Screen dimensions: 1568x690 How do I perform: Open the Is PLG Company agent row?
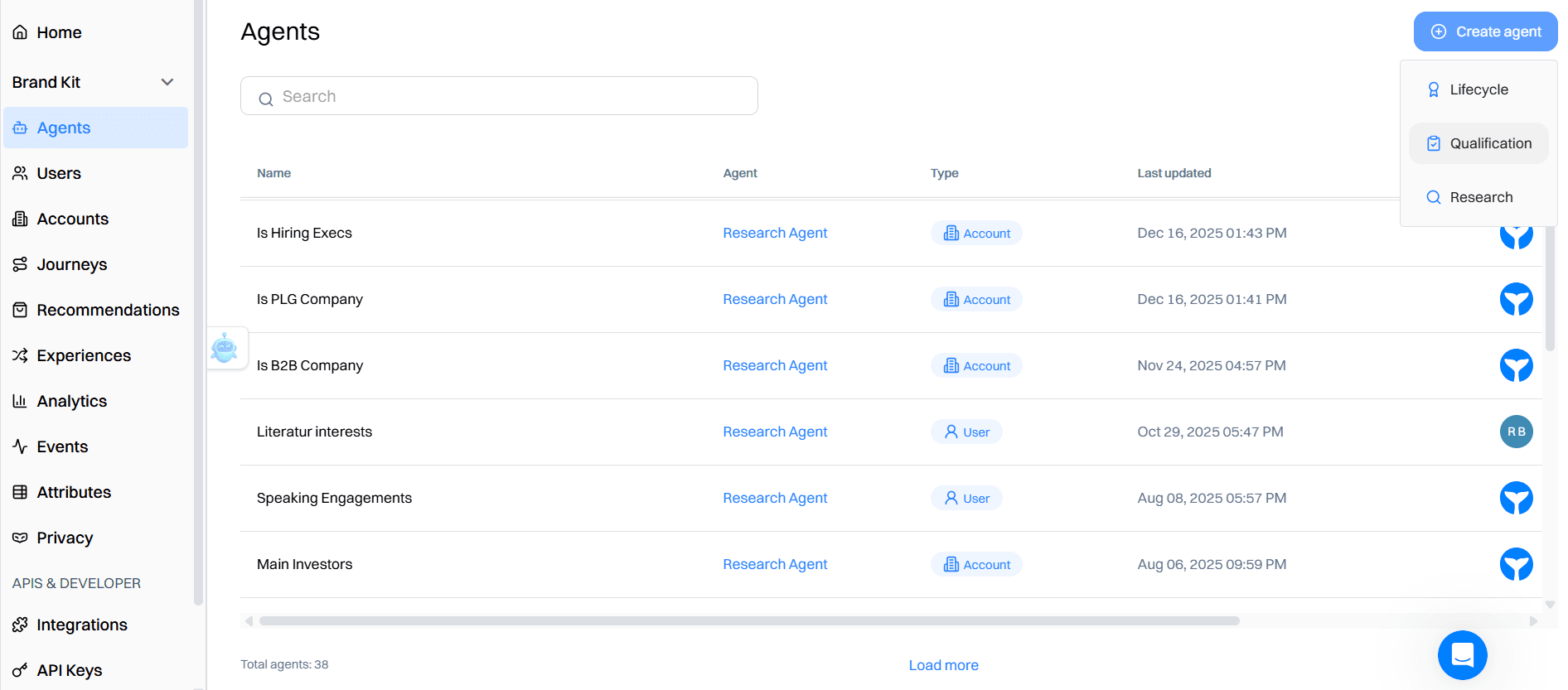point(891,299)
